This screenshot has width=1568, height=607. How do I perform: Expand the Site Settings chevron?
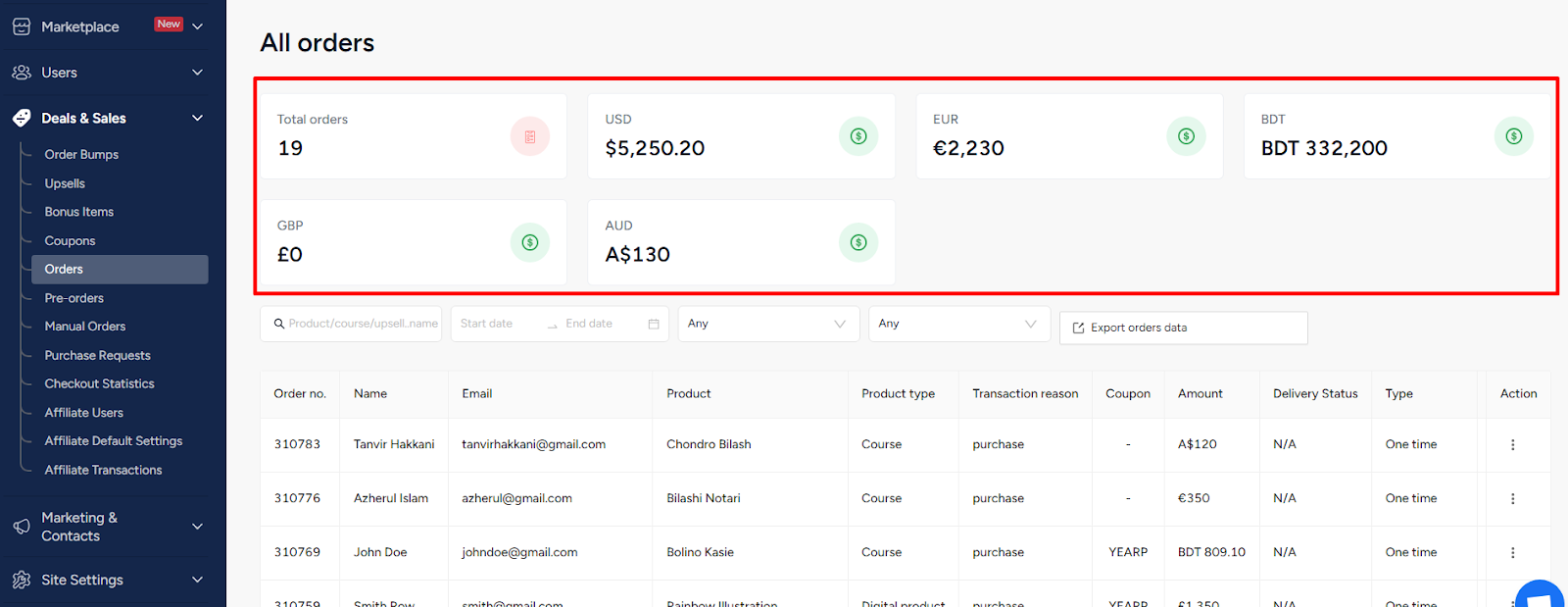[x=198, y=580]
